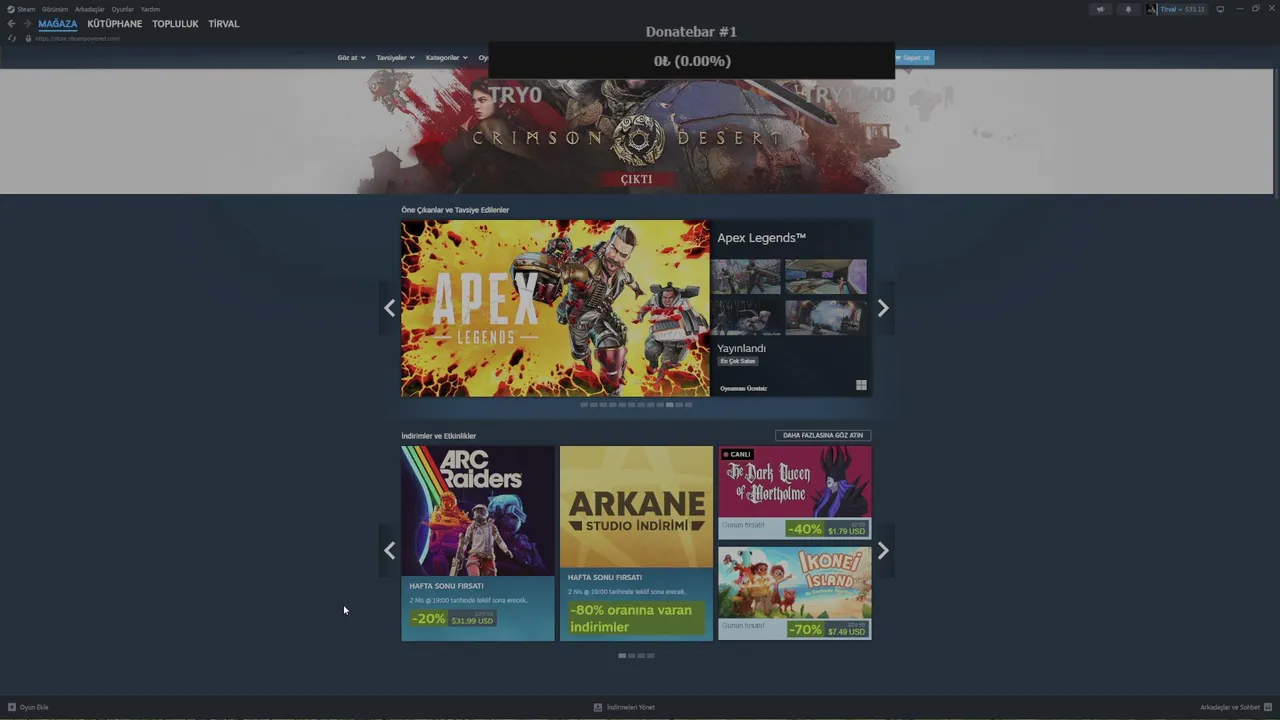Switch to the KÜTÜPHANE tab
The height and width of the screenshot is (720, 1280).
(115, 24)
